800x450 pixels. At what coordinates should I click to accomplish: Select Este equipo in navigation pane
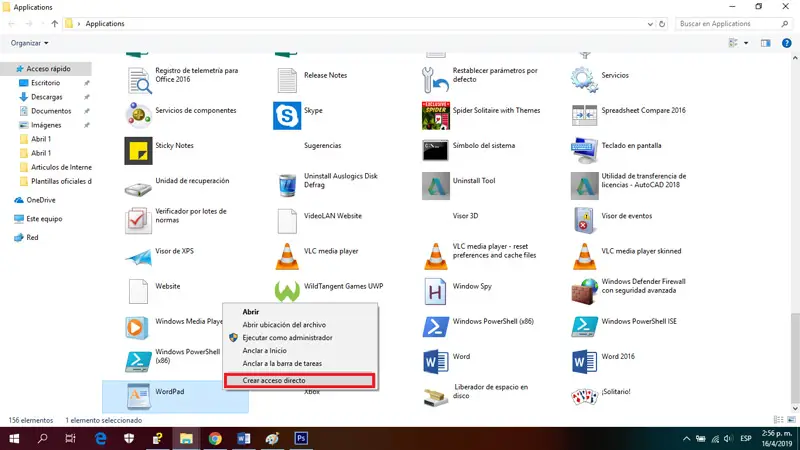tap(44, 219)
